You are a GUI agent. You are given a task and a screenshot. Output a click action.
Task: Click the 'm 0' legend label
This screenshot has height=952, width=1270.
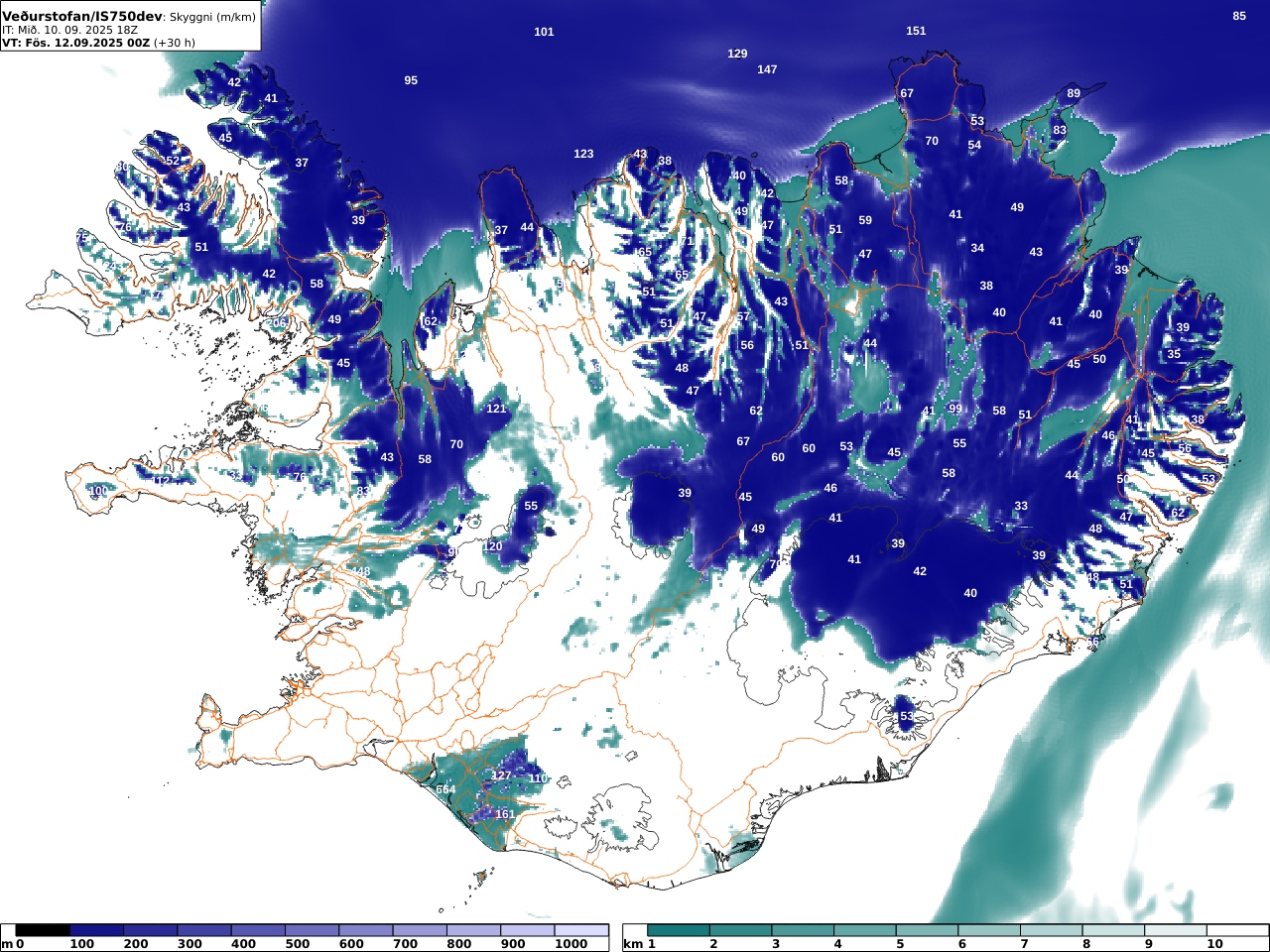tap(13, 944)
